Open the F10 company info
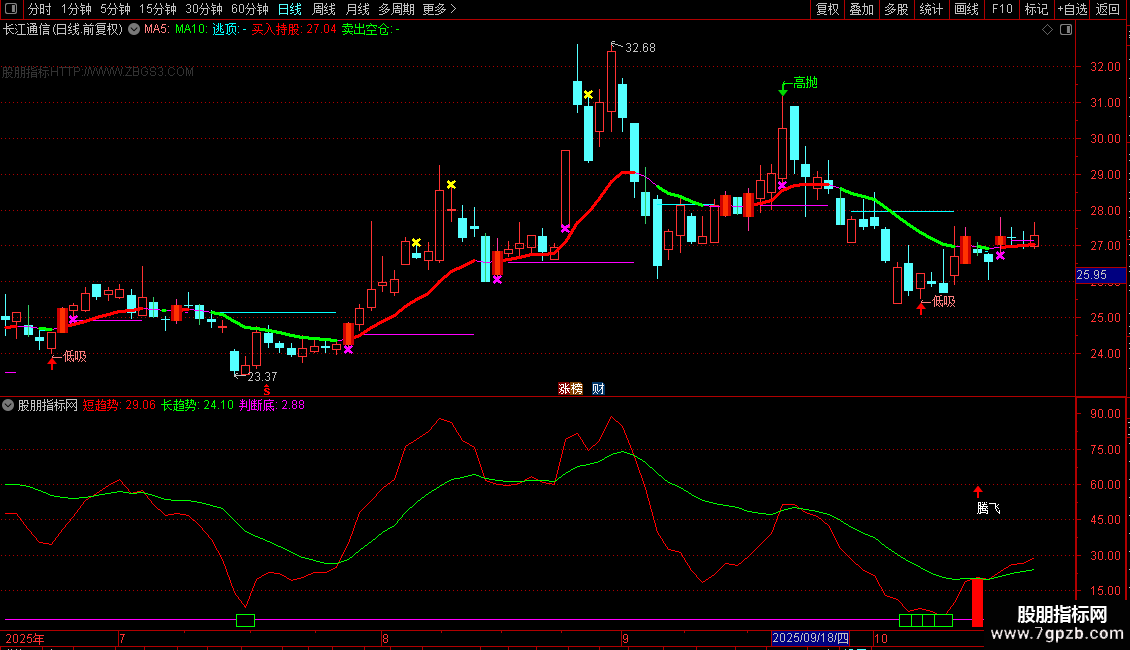This screenshot has width=1130, height=650. tap(1001, 9)
